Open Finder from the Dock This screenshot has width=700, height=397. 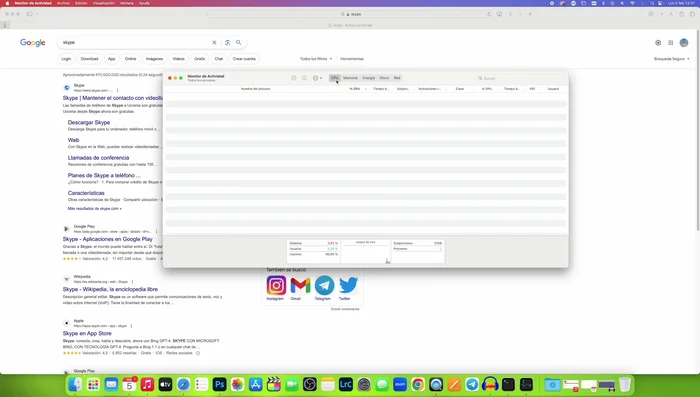coord(75,384)
